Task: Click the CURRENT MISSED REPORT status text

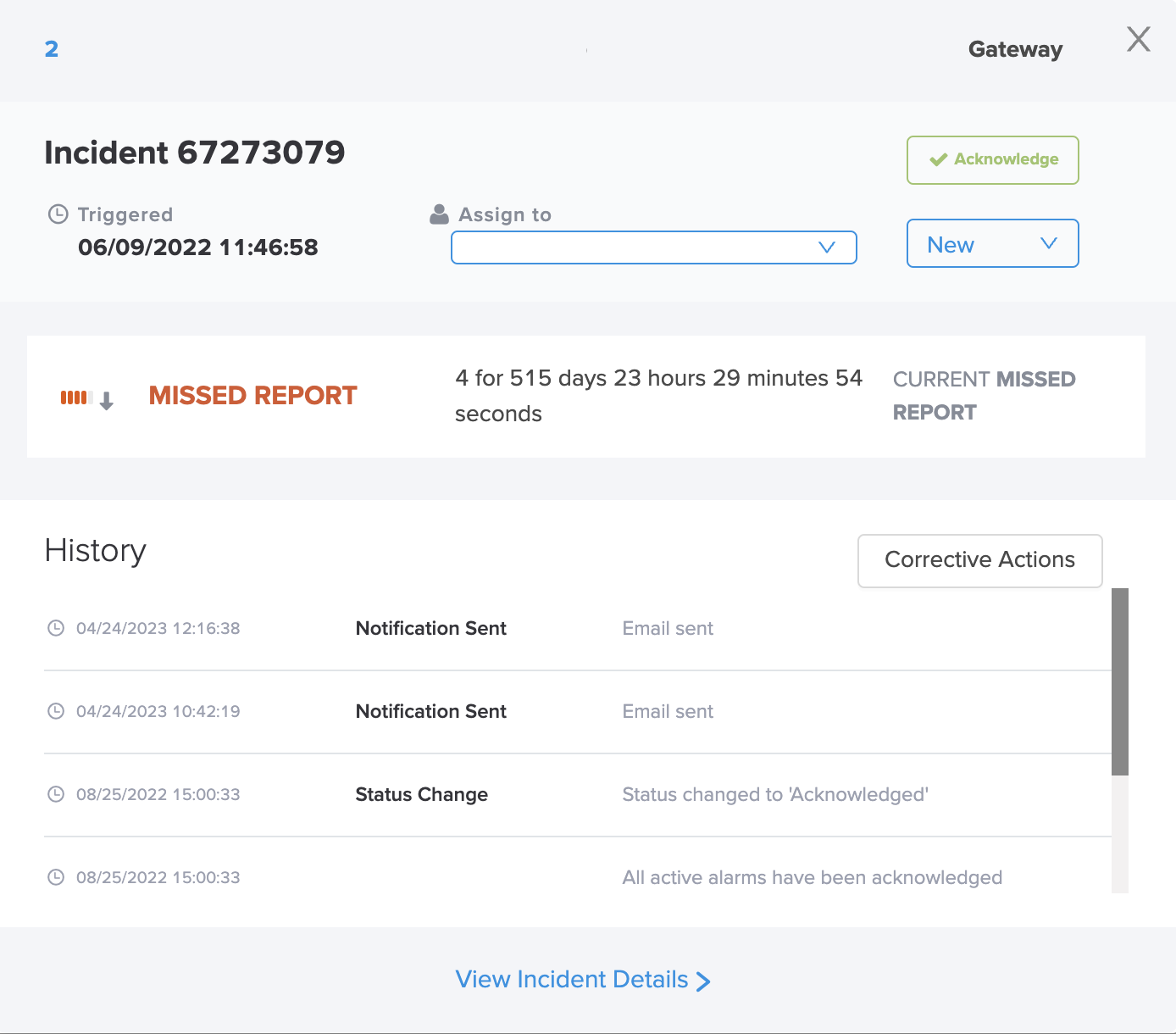Action: [985, 396]
